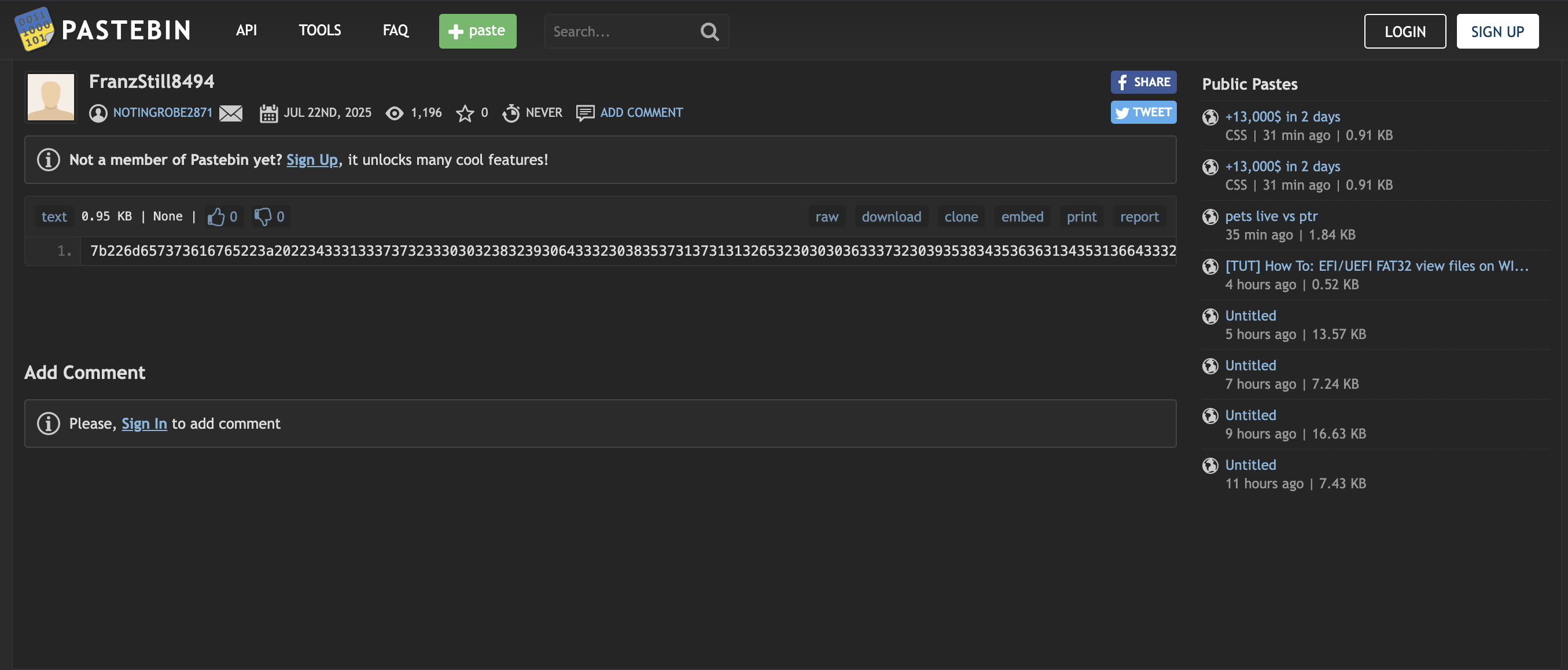Click the search magnifier icon
The width and height of the screenshot is (1568, 670).
[x=709, y=32]
